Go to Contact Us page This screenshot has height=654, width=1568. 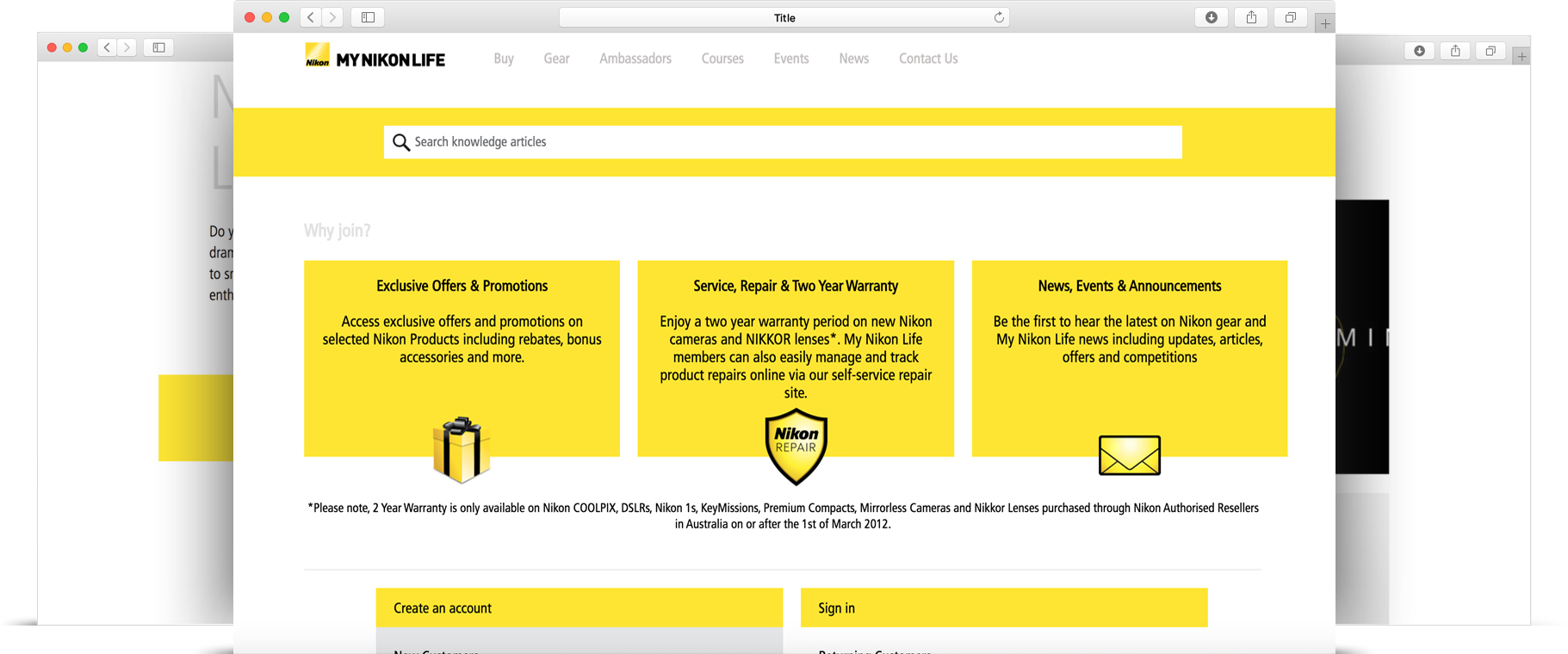point(928,59)
